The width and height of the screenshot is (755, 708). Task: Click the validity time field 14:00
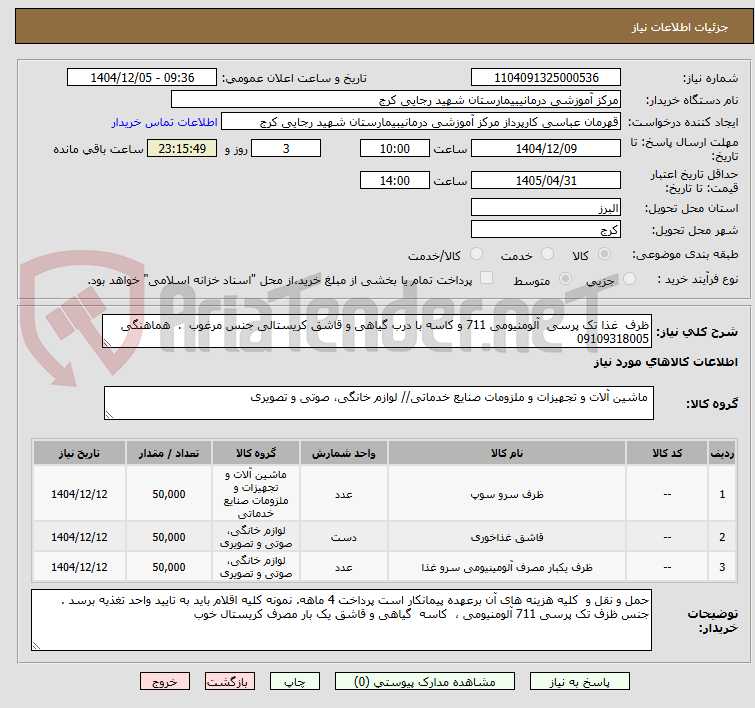pyautogui.click(x=395, y=181)
